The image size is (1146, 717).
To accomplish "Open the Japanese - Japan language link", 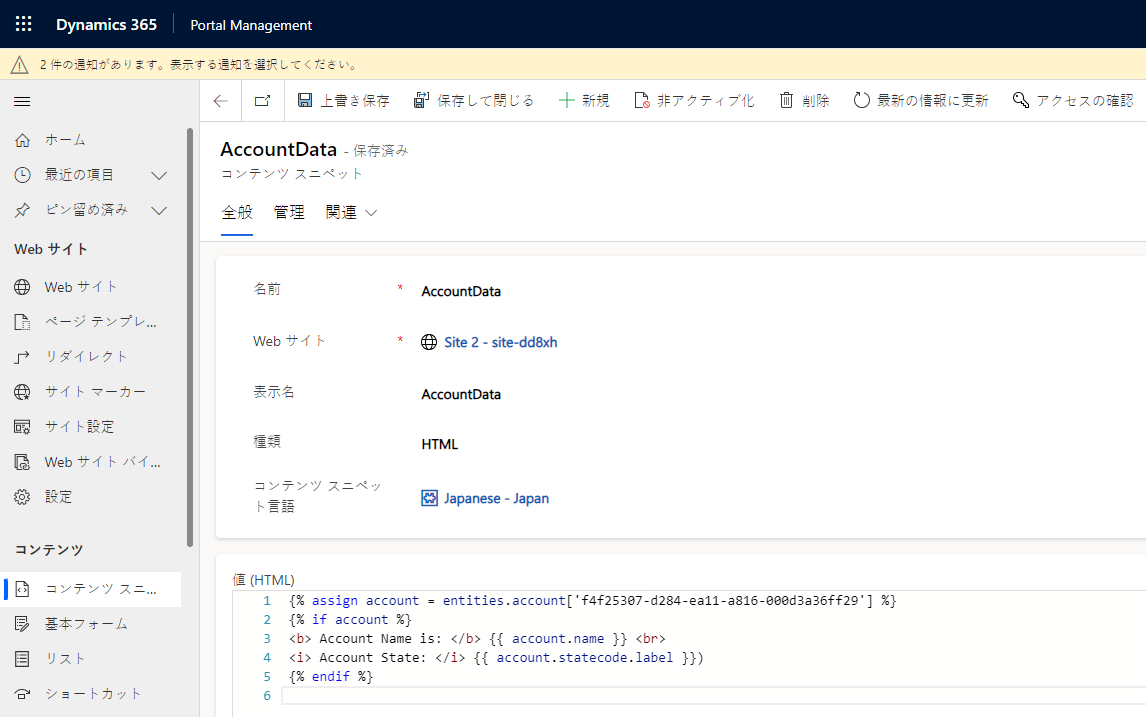I will (496, 498).
